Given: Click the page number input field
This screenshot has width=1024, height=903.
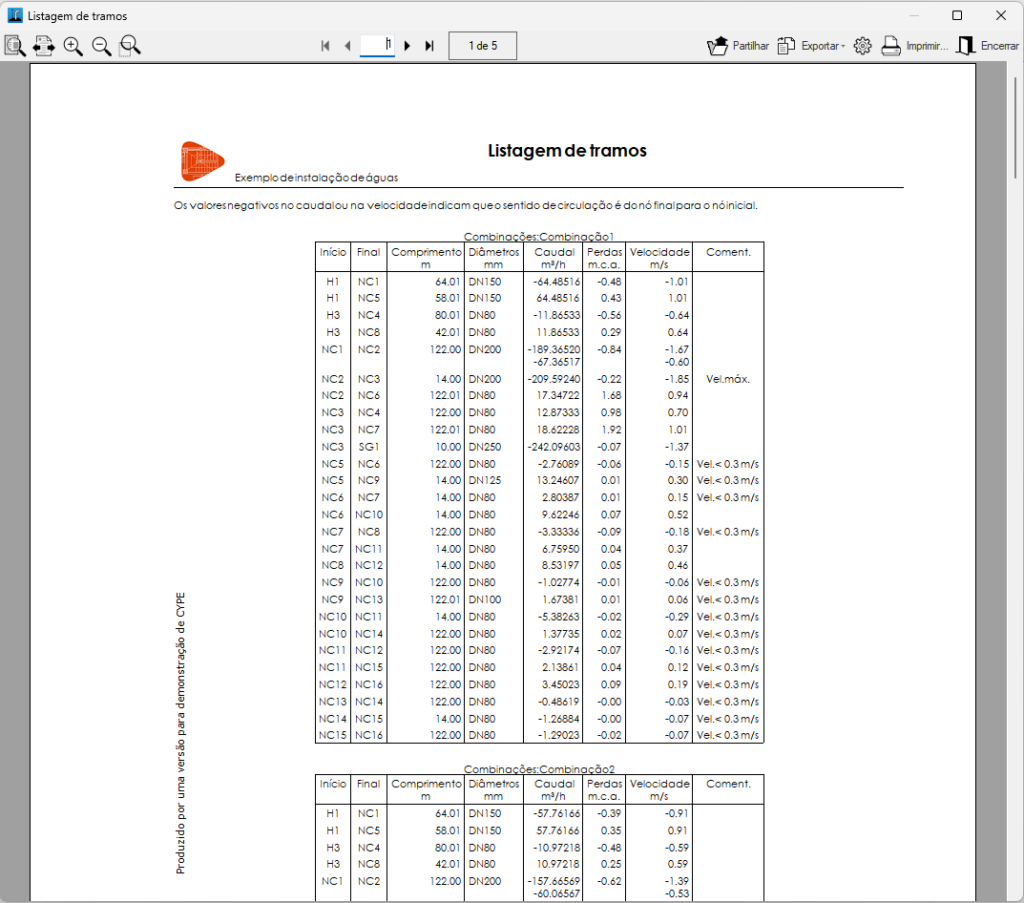Looking at the screenshot, I should (377, 45).
